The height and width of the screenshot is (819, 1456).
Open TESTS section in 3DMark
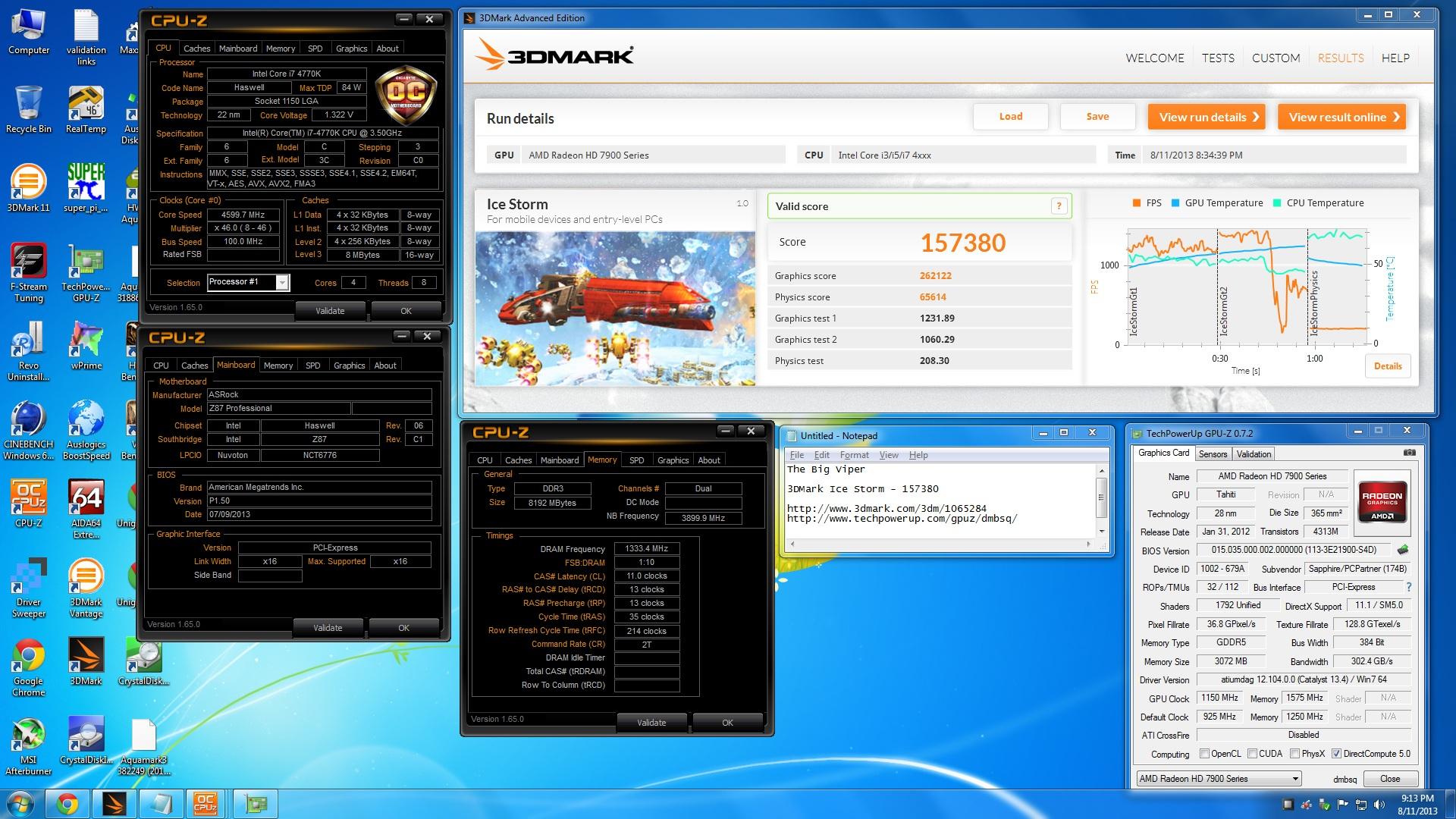pyautogui.click(x=1218, y=58)
